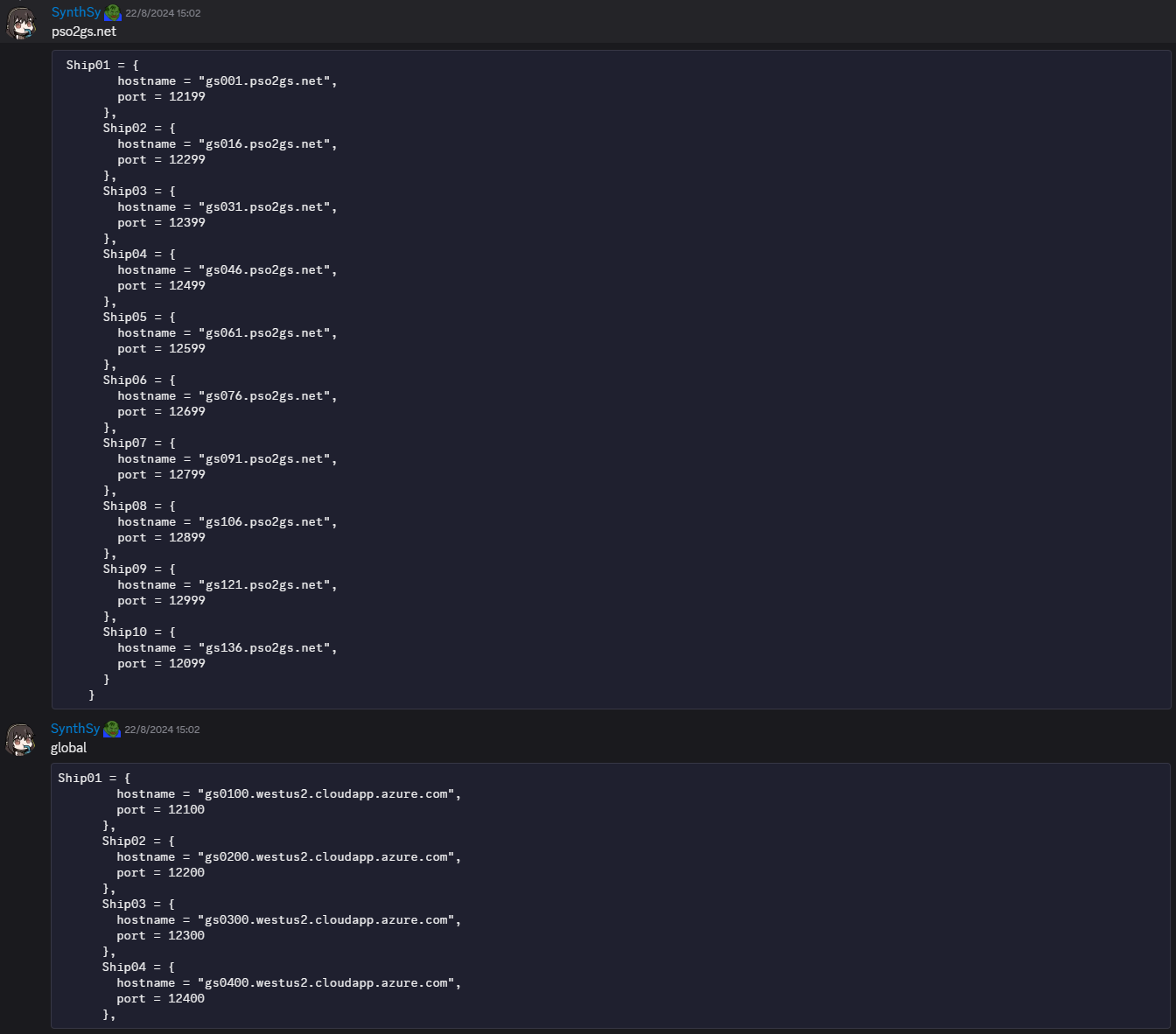Viewport: 1176px width, 1034px height.
Task: Click SynthSy's avatar on the global message
Action: (21, 740)
